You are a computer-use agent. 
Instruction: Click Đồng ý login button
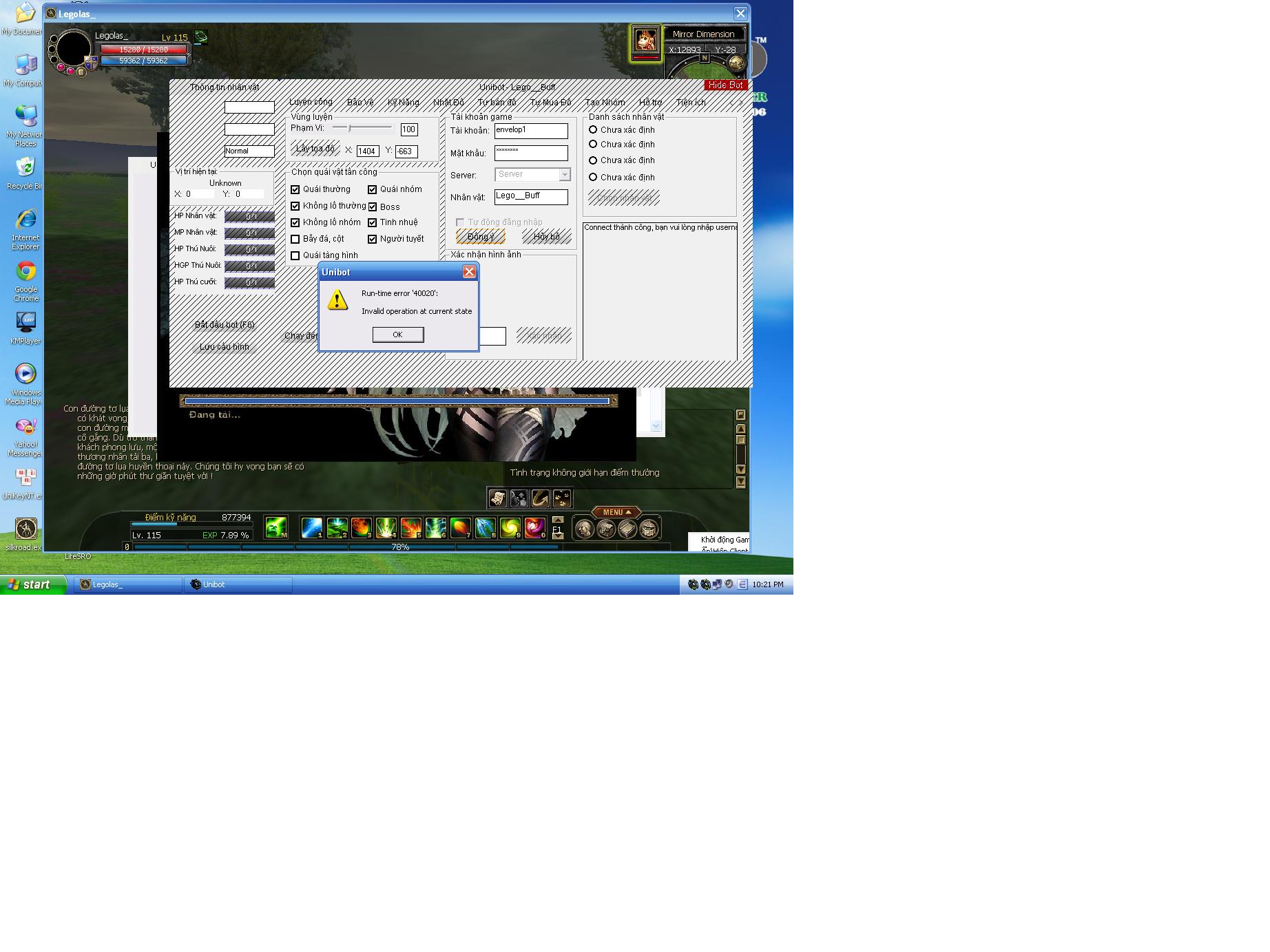click(481, 237)
